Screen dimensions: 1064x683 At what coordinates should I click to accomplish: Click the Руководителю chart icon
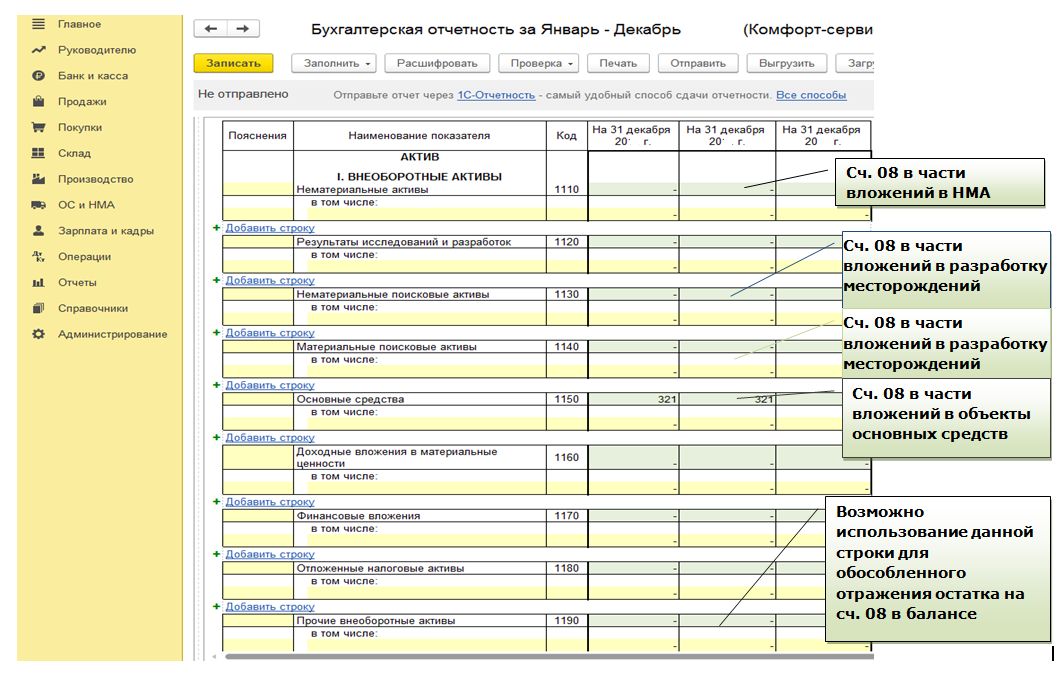(39, 50)
